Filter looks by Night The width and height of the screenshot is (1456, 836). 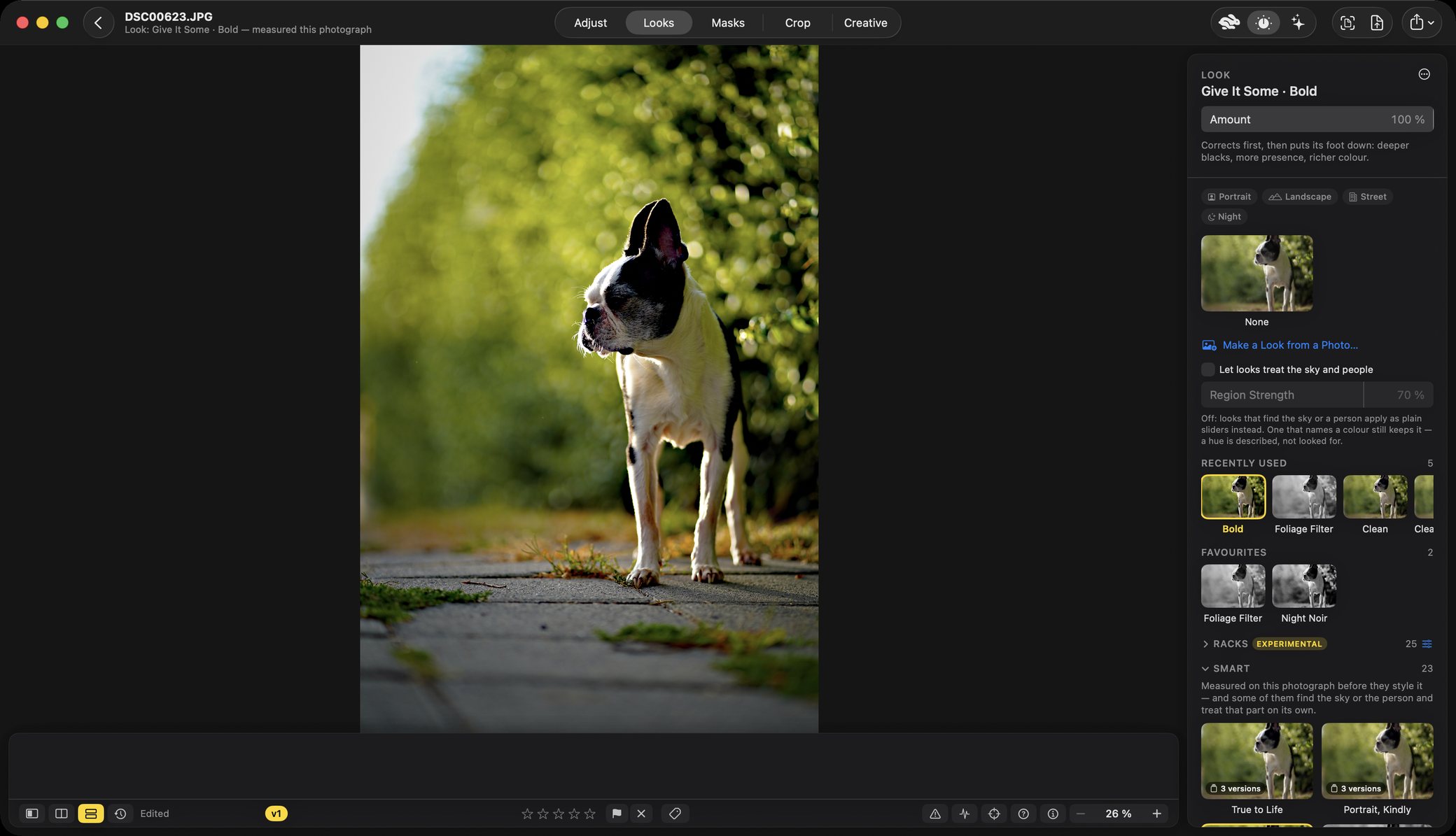click(x=1224, y=217)
